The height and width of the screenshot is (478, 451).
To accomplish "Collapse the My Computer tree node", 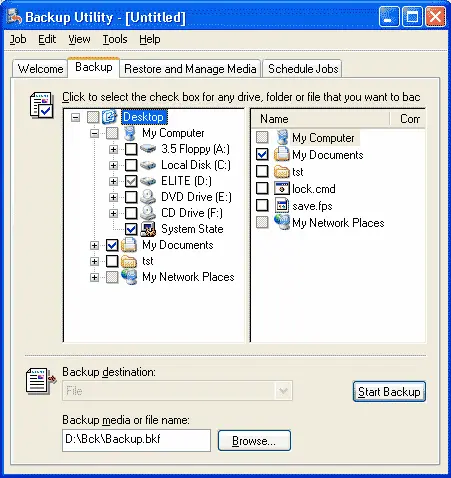I will coord(94,133).
